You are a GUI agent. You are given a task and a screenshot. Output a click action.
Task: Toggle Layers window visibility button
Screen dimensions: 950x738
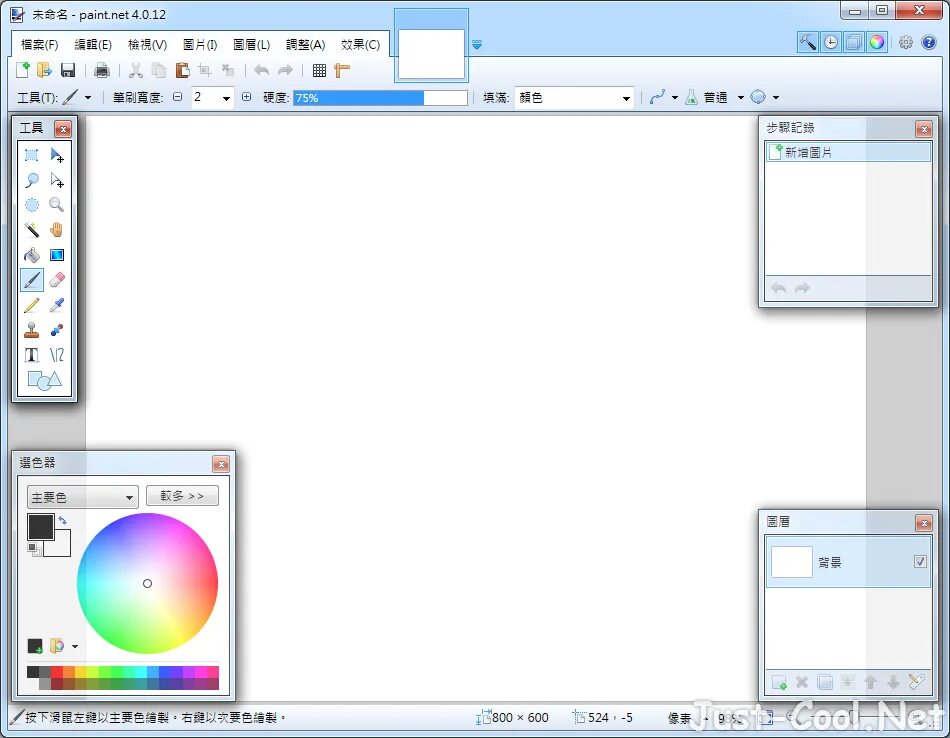(854, 42)
